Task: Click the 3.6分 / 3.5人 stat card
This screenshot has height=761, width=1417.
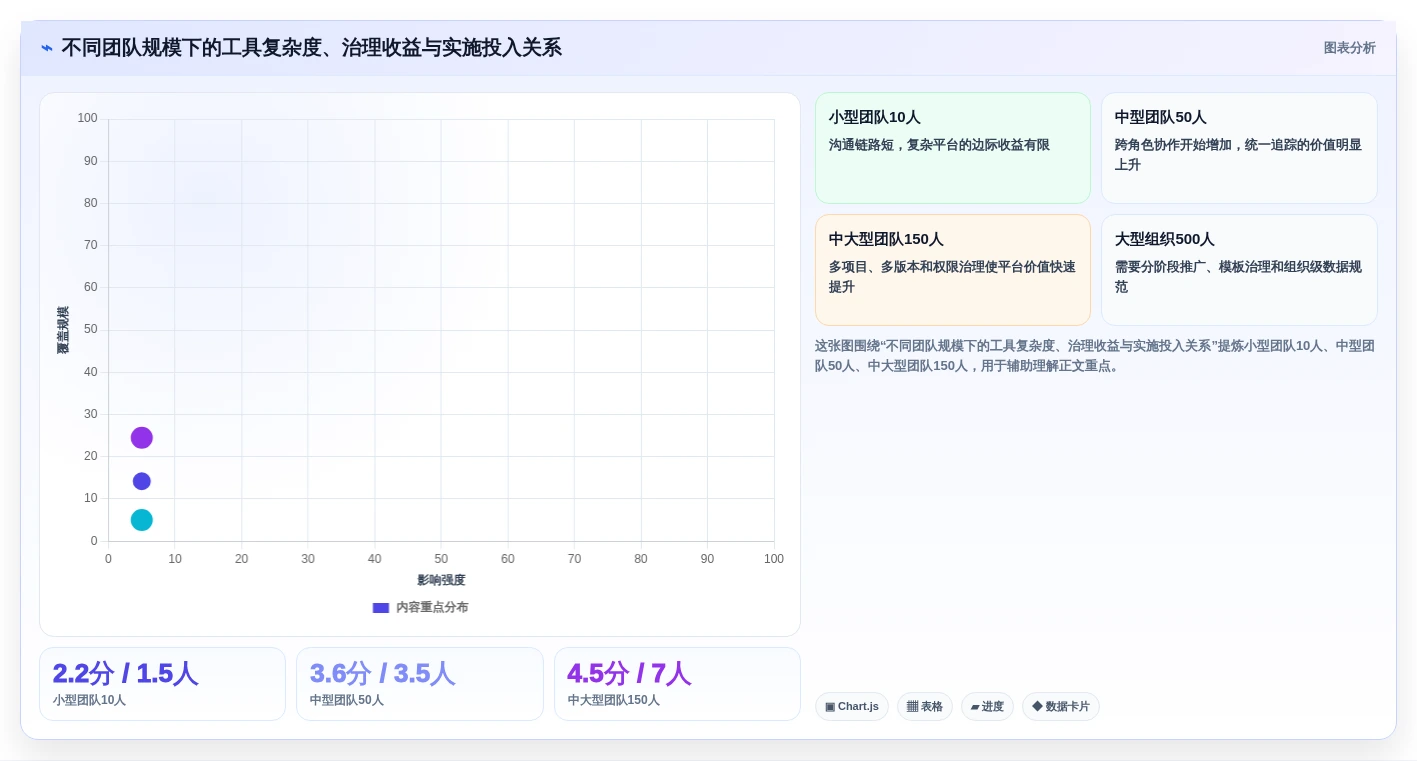Action: [x=420, y=684]
